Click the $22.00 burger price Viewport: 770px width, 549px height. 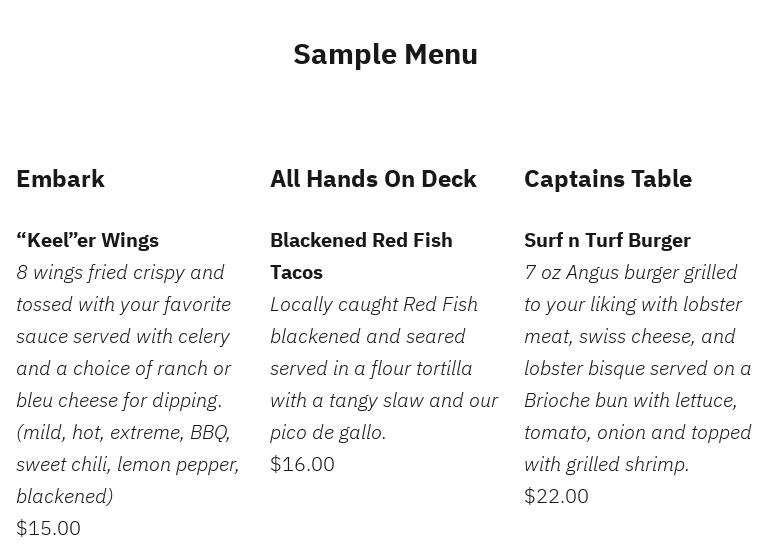tap(556, 496)
